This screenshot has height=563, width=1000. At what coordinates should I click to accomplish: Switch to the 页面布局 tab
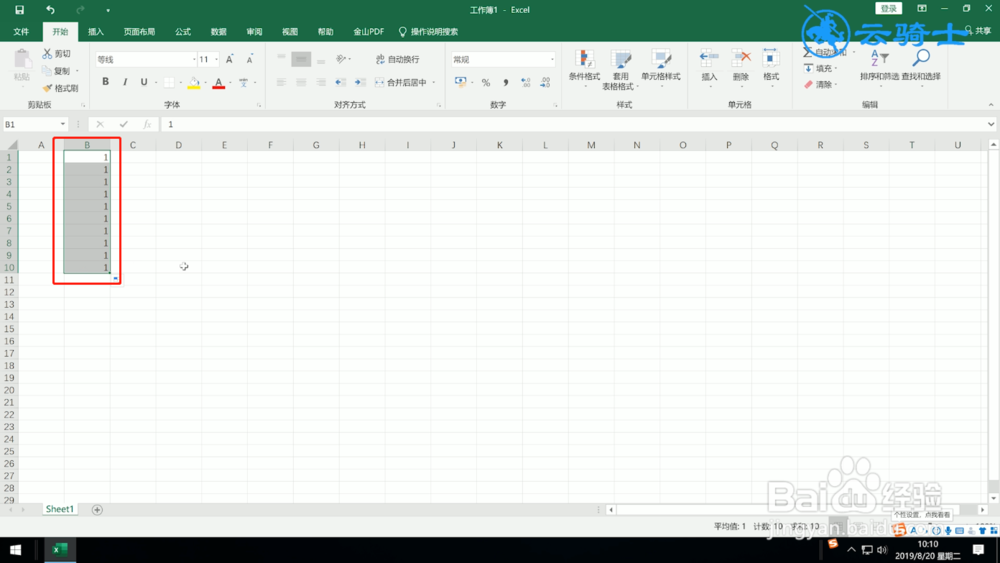(x=139, y=31)
